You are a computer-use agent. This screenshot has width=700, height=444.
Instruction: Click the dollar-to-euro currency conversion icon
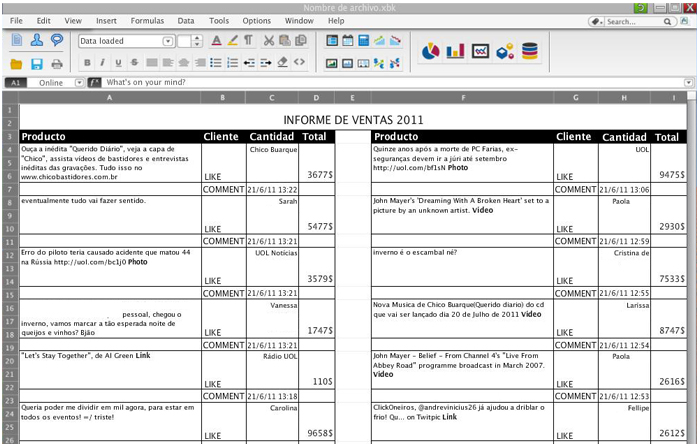(x=379, y=63)
